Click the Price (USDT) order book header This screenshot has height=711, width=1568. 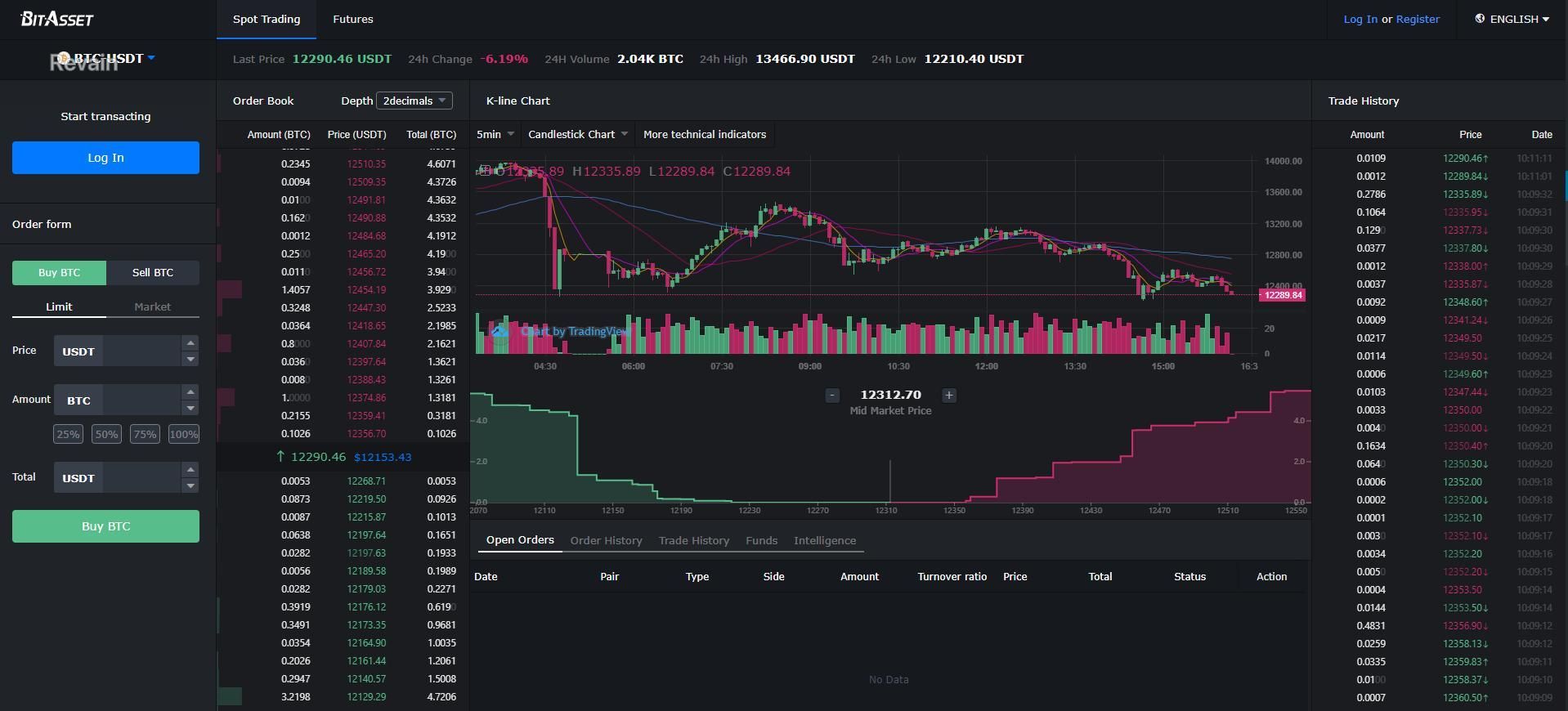[x=356, y=134]
